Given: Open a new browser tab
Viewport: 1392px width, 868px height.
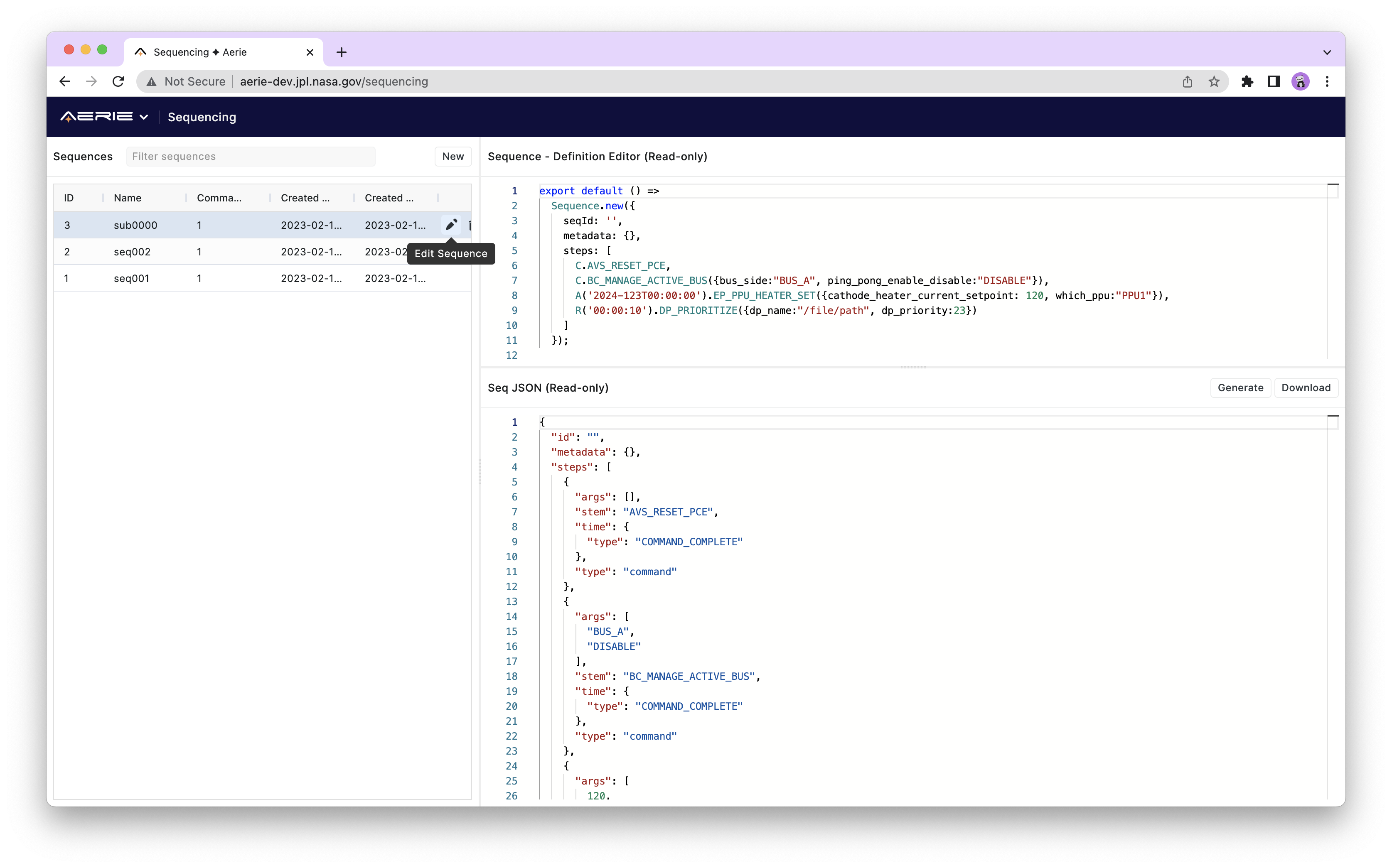Looking at the screenshot, I should 342,52.
